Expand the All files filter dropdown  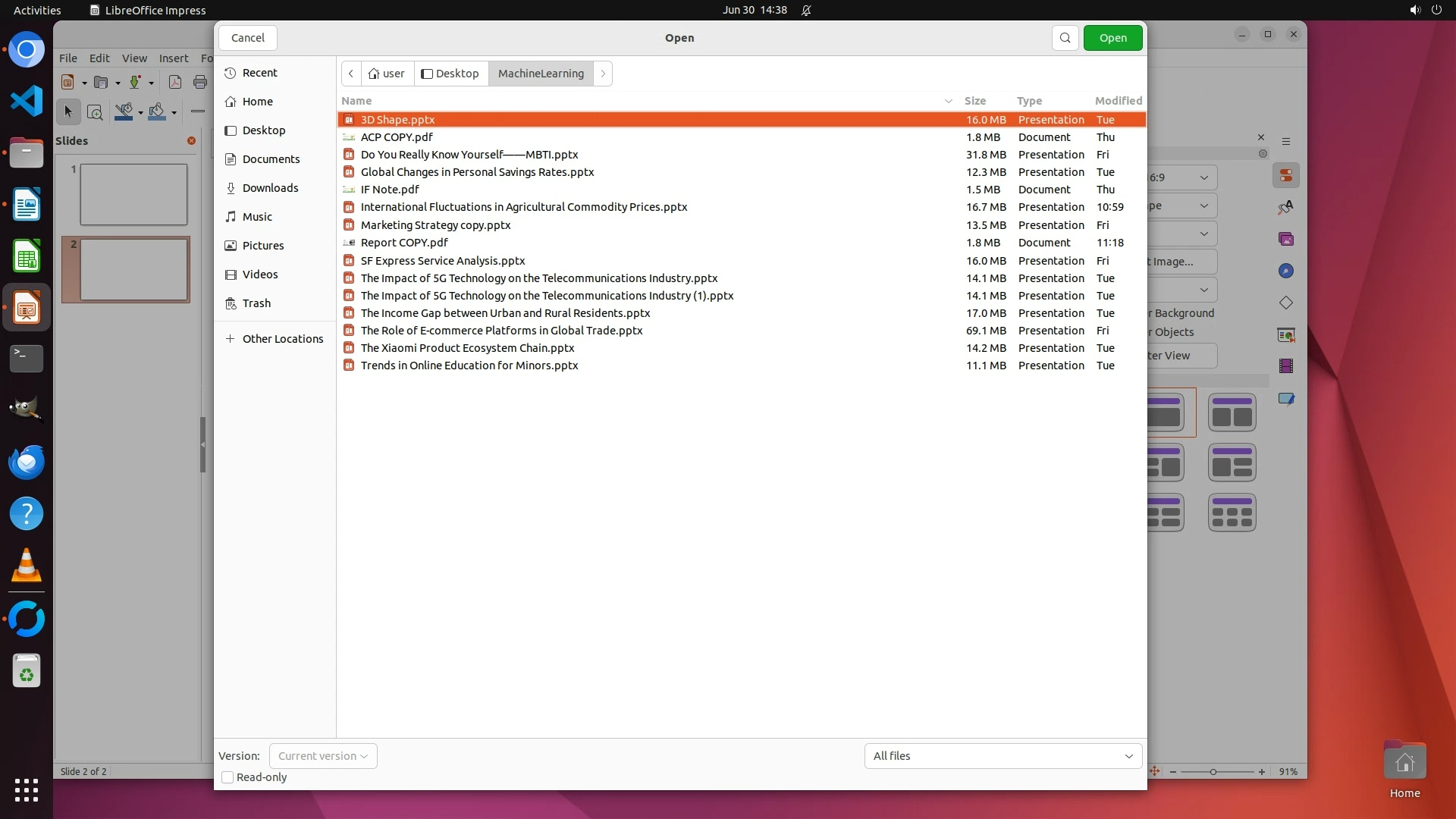click(1003, 756)
